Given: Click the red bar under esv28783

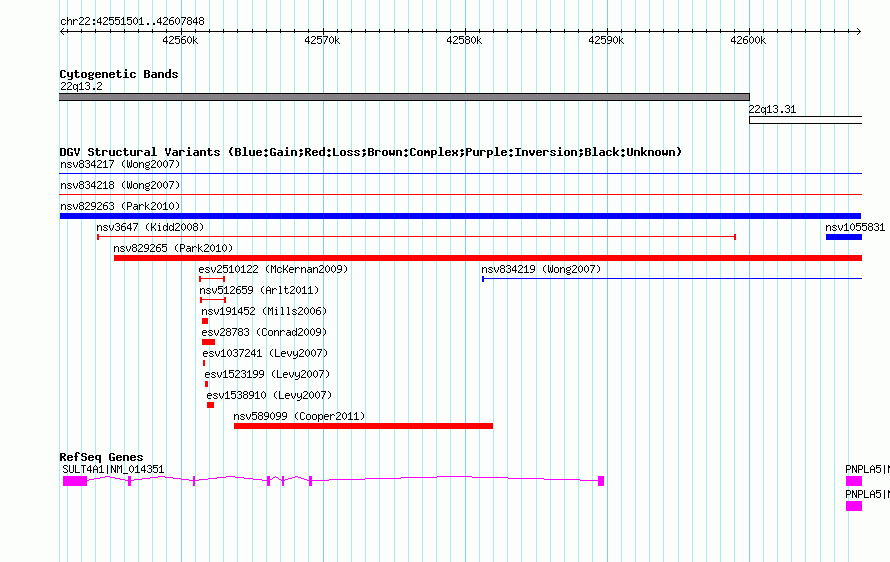Looking at the screenshot, I should [x=208, y=342].
